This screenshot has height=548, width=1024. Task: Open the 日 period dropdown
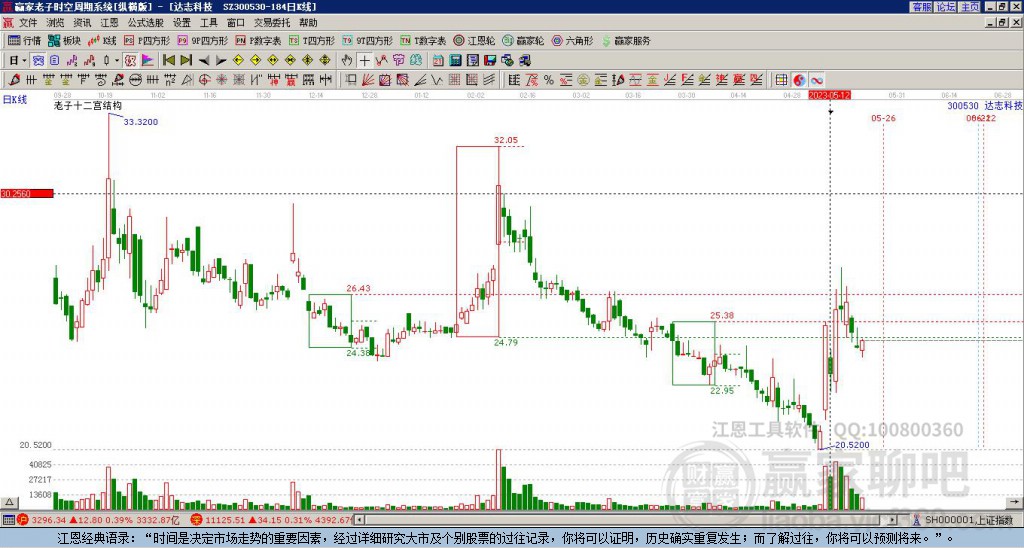tap(18, 61)
